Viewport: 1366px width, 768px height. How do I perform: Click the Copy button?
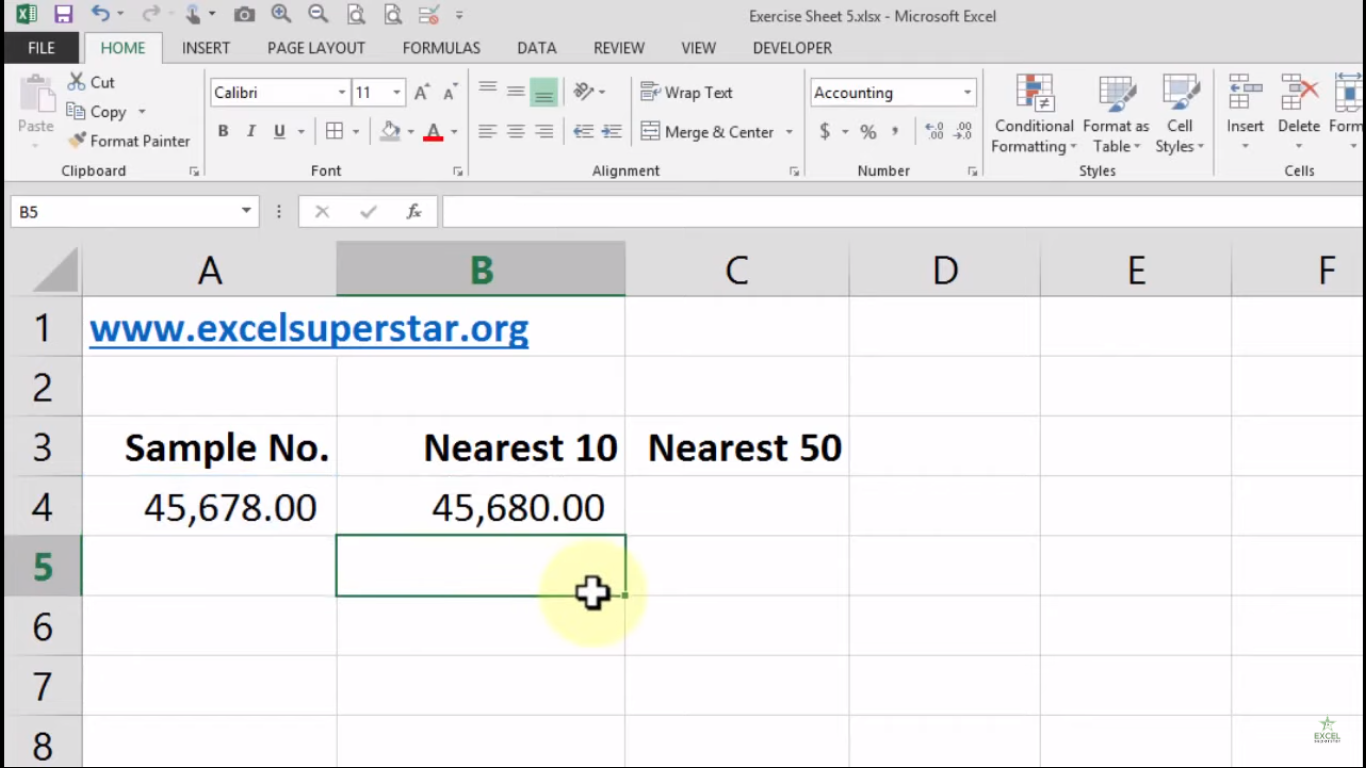point(96,112)
